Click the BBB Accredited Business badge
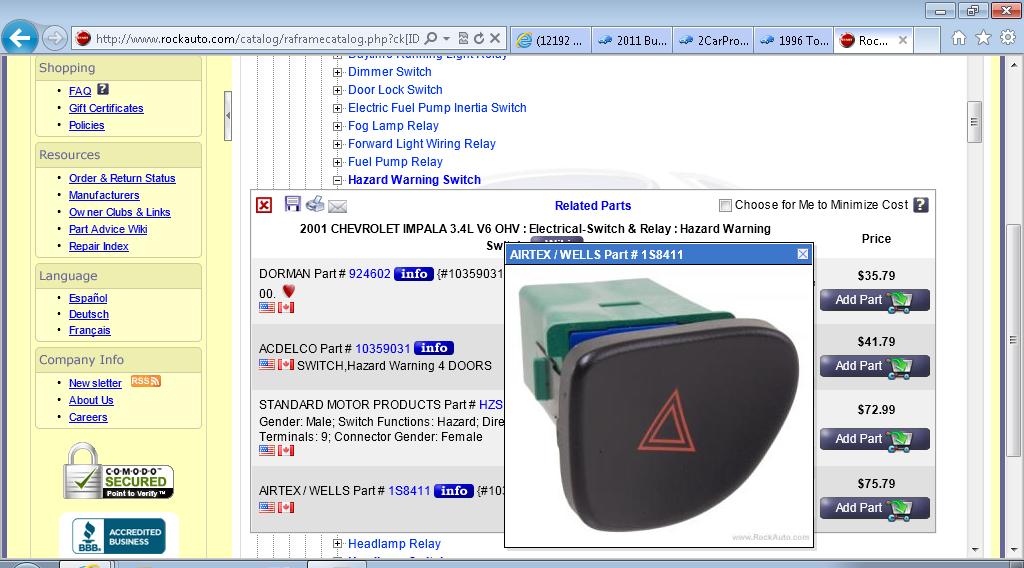 point(118,536)
